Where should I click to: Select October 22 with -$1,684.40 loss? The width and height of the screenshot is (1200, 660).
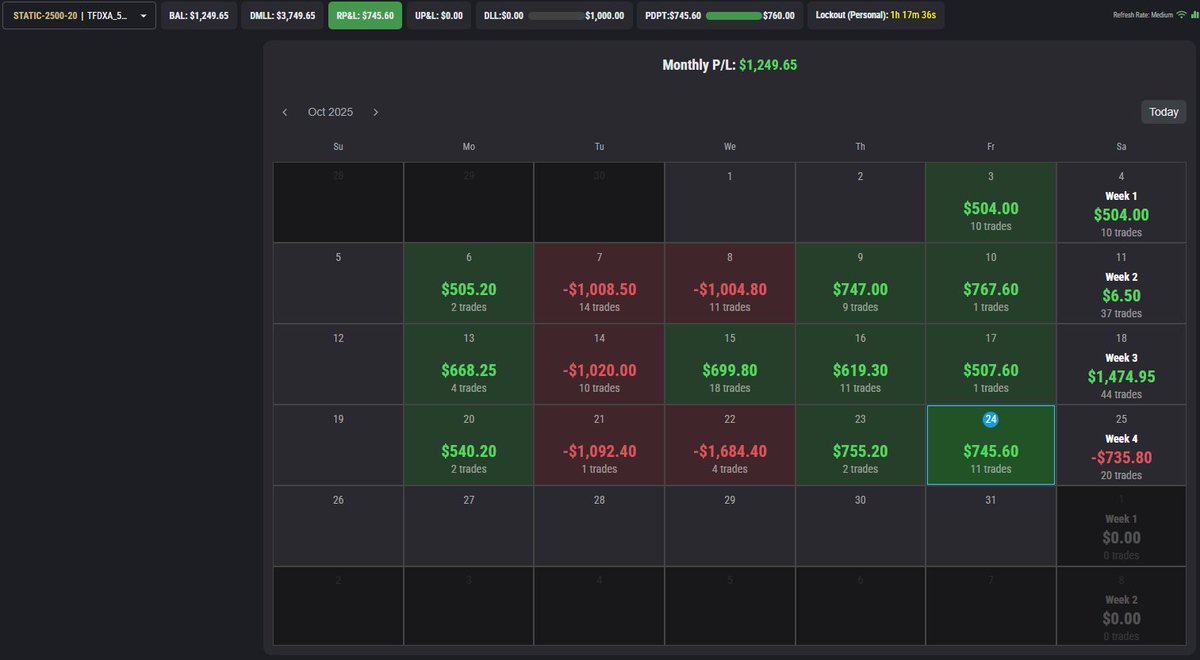click(x=730, y=445)
